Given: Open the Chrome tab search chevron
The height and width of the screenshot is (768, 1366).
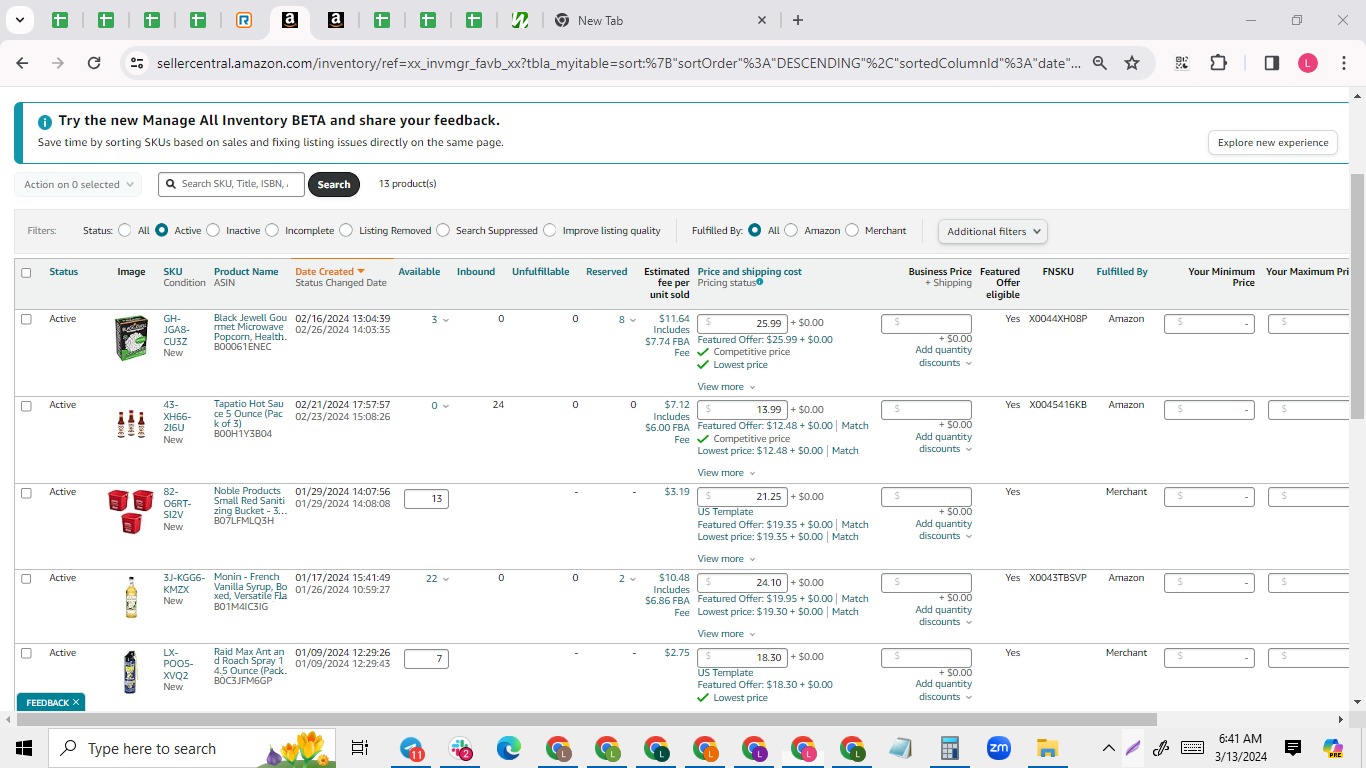Looking at the screenshot, I should [x=19, y=20].
